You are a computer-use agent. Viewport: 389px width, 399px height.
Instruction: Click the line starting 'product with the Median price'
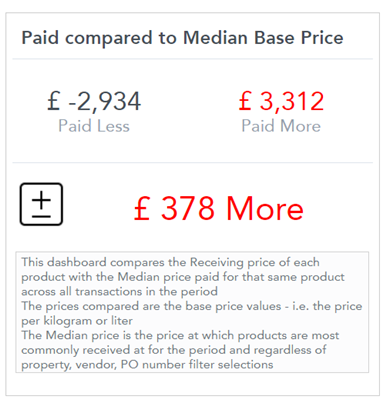point(183,277)
